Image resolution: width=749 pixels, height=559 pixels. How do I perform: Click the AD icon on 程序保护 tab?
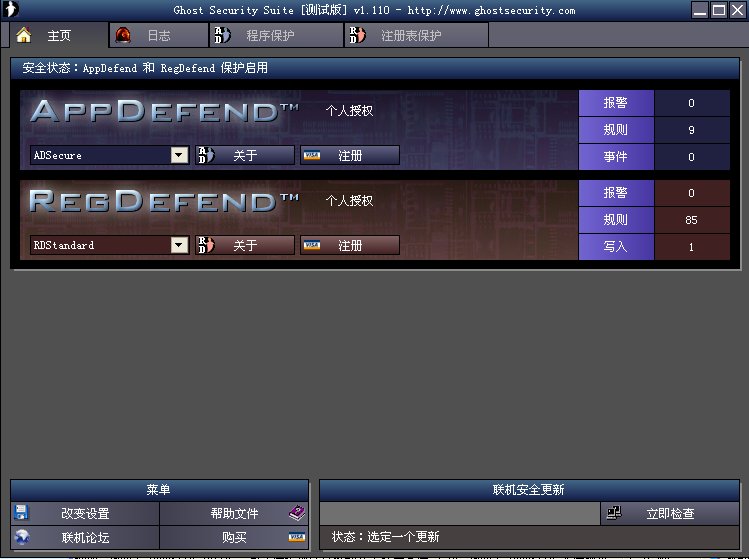222,35
